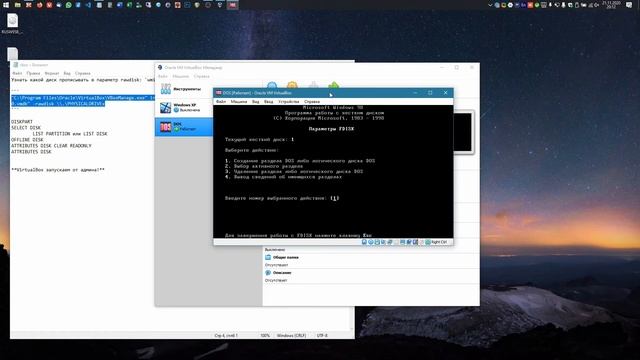640x360 pixels.
Task: Open Ввод menu in the DOS VM window
Action: point(269,101)
